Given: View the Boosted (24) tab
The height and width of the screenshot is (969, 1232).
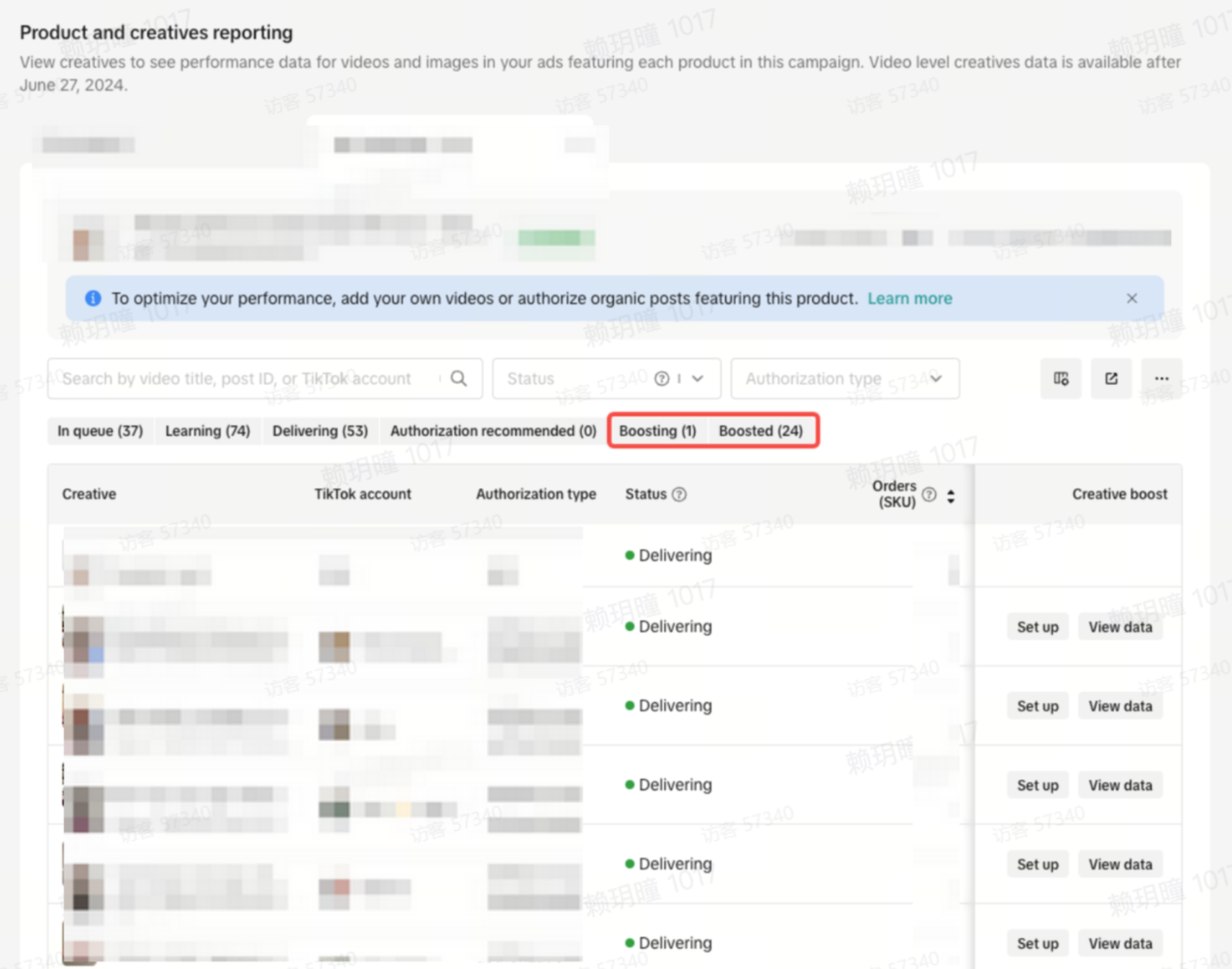Looking at the screenshot, I should (x=761, y=431).
